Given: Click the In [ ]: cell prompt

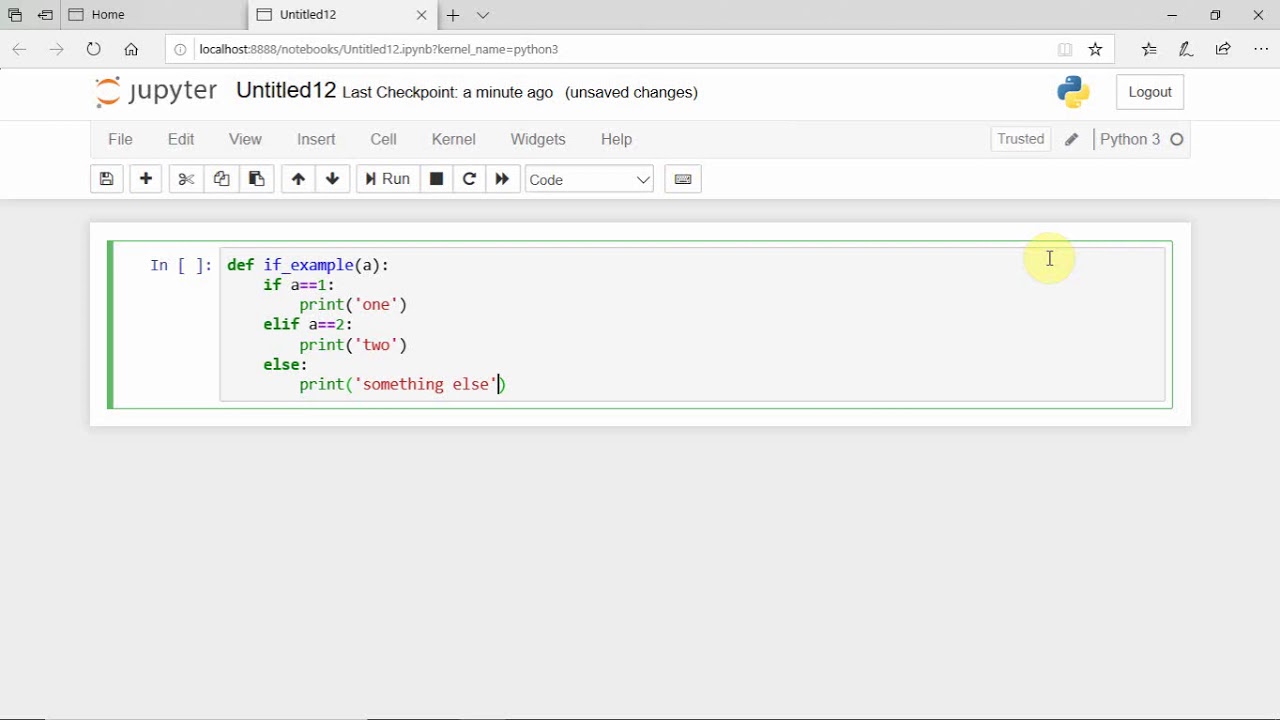Looking at the screenshot, I should 181,265.
